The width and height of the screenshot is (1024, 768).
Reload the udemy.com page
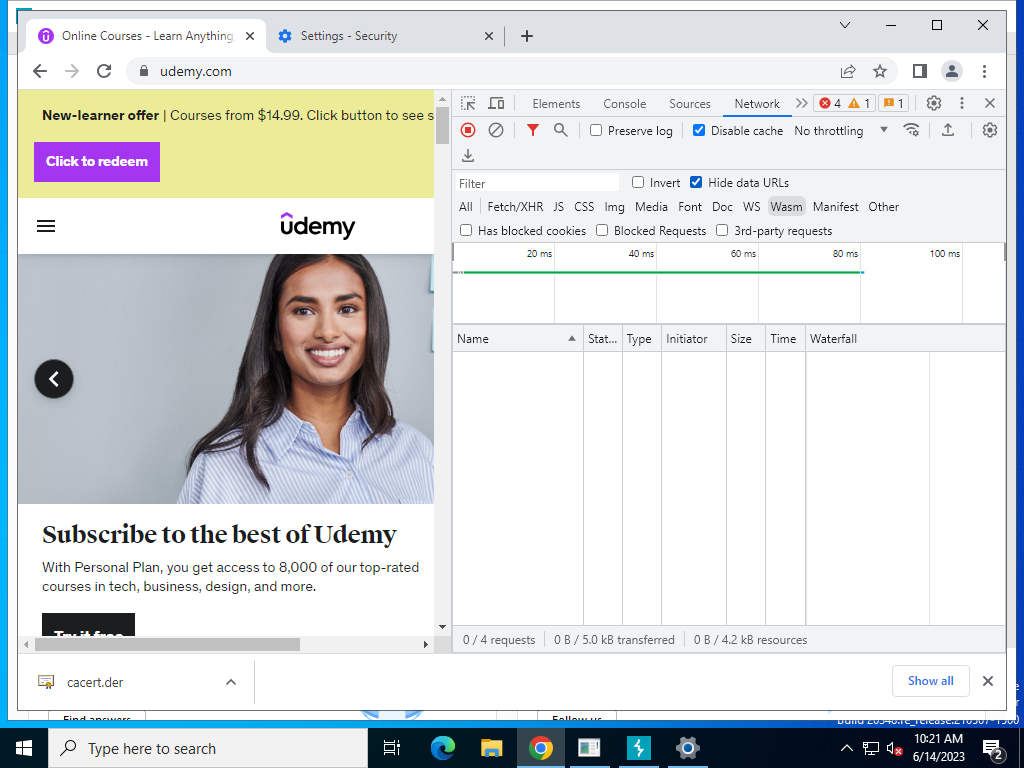(104, 71)
